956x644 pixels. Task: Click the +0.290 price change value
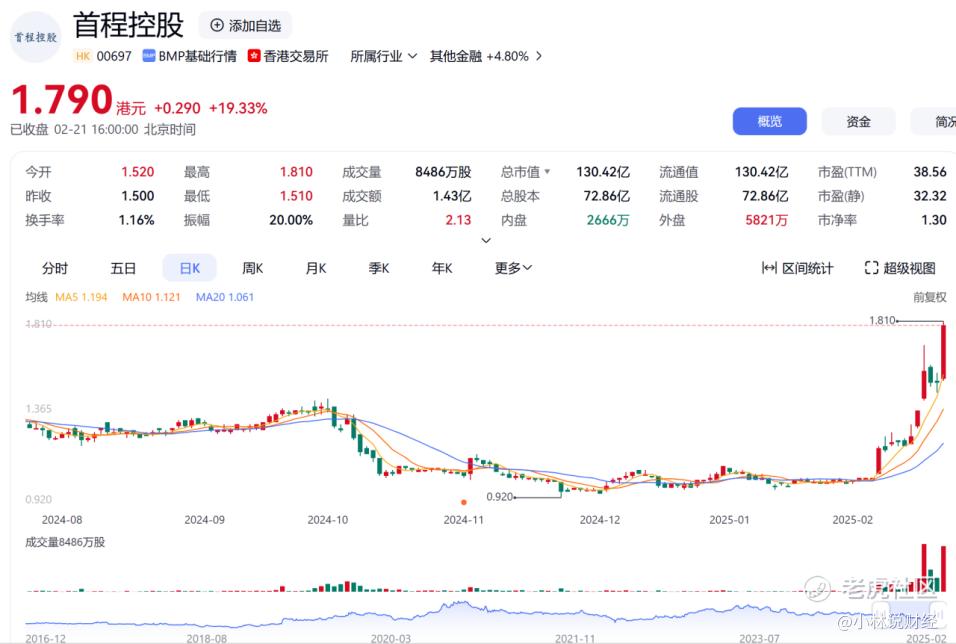177,108
